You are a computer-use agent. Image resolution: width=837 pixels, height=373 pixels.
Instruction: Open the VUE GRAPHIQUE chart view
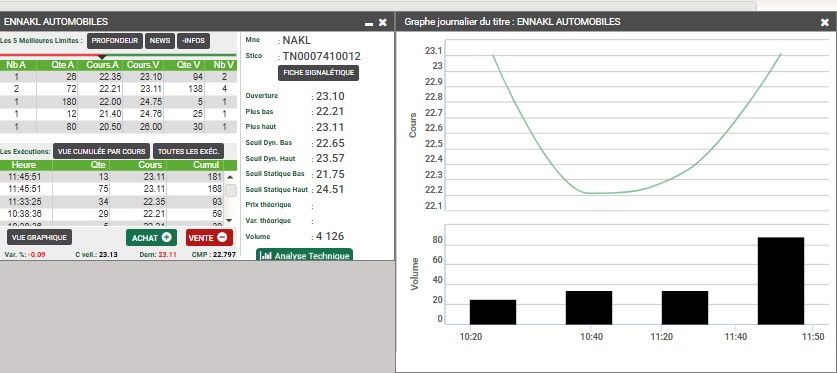(39, 237)
